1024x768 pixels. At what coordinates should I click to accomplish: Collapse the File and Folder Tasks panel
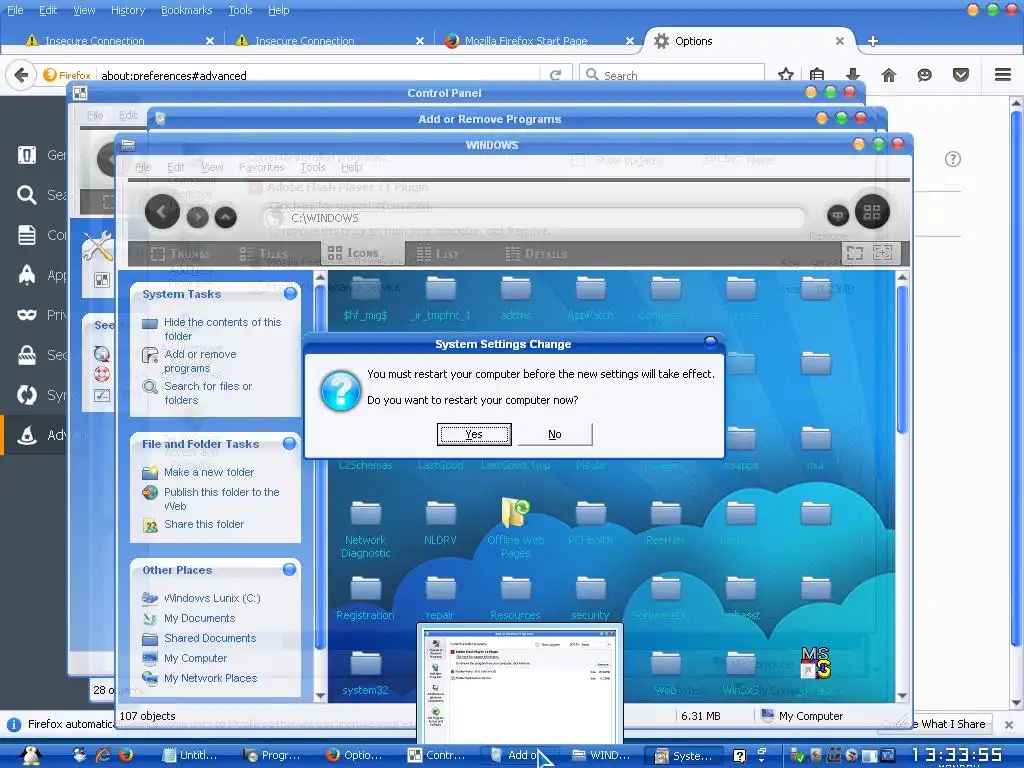[289, 443]
